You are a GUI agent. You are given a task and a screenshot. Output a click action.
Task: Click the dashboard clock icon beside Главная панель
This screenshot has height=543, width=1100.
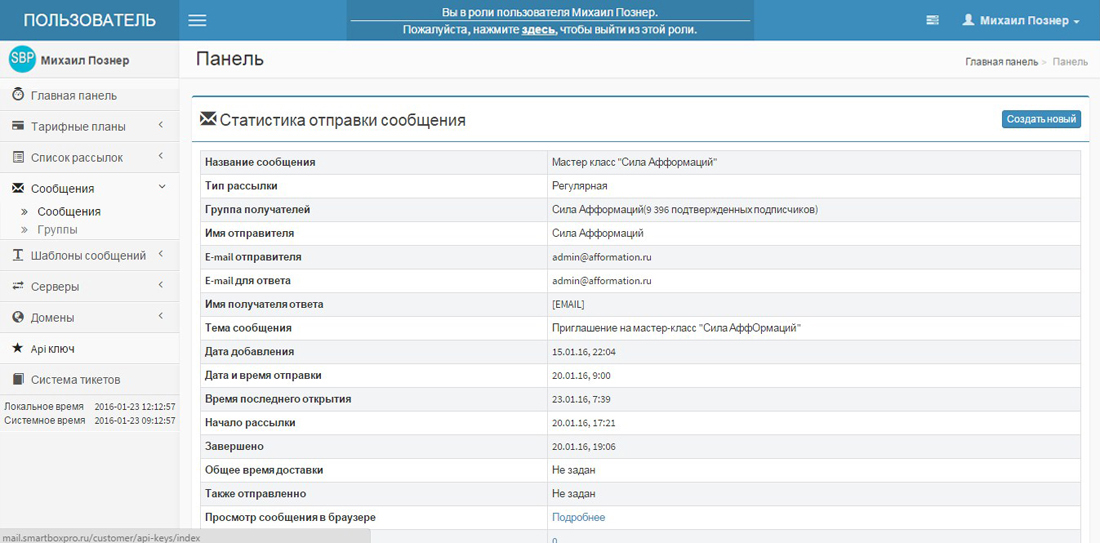coord(18,95)
